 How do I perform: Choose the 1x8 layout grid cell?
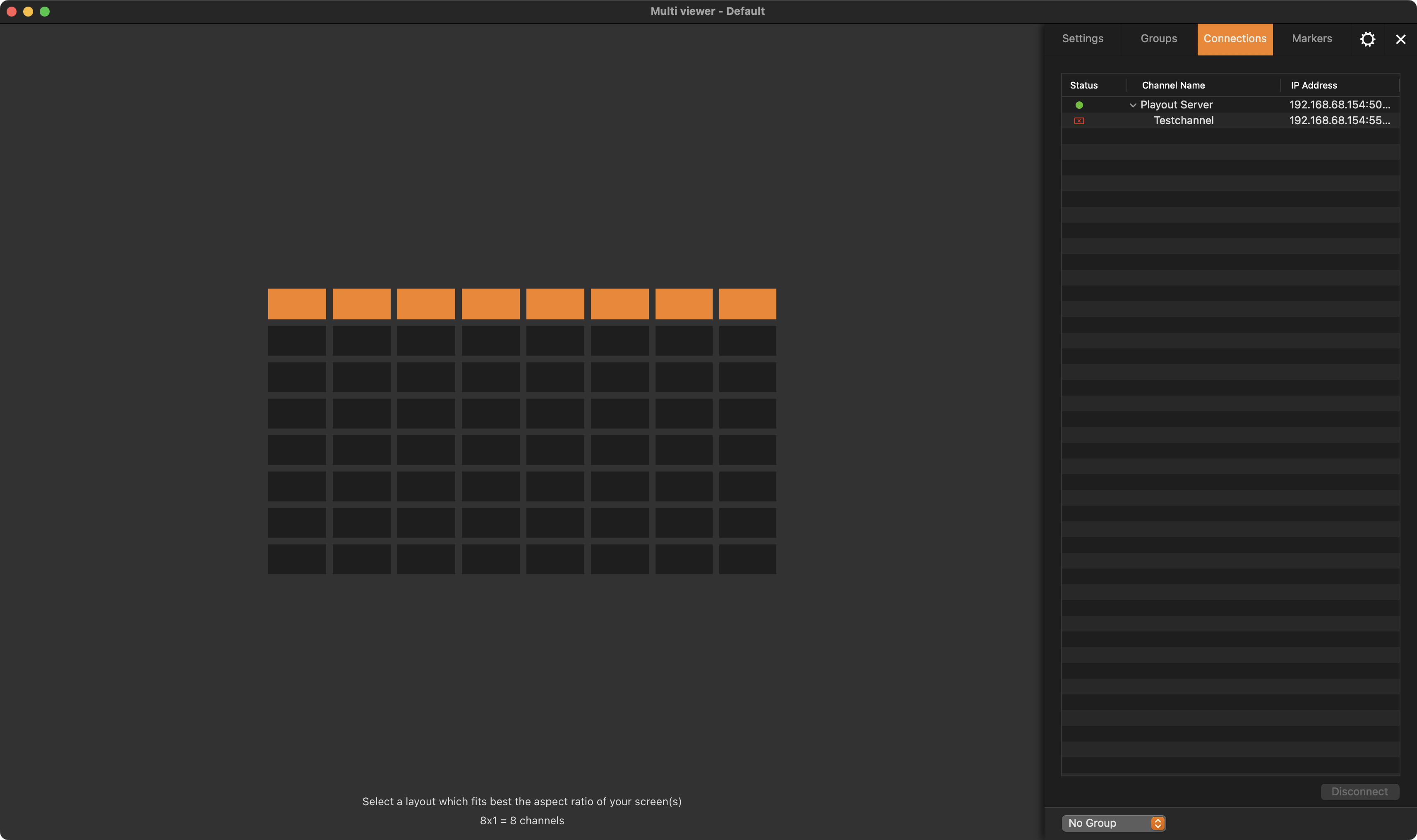[x=297, y=559]
